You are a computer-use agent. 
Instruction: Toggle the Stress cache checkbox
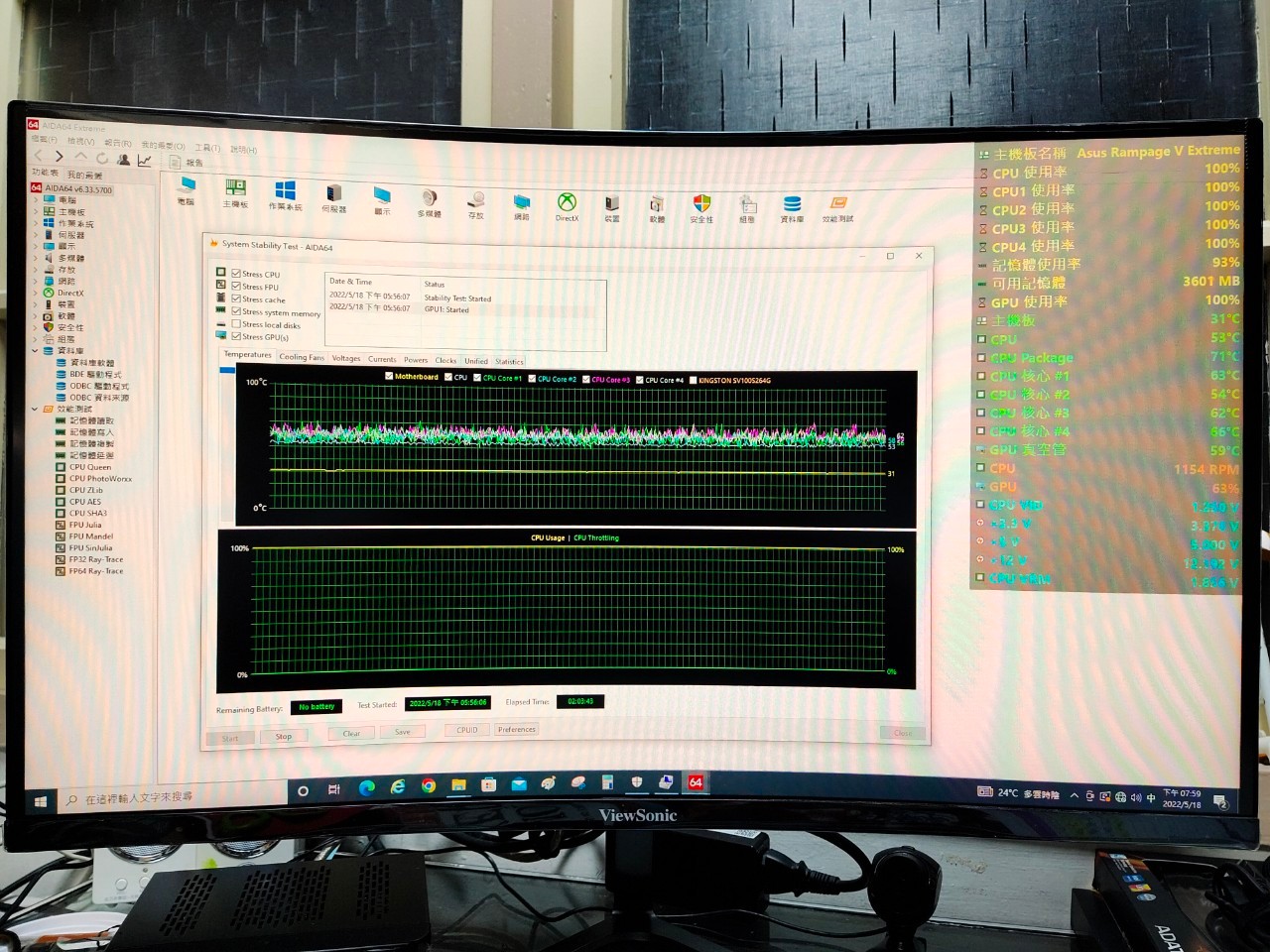pyautogui.click(x=236, y=298)
